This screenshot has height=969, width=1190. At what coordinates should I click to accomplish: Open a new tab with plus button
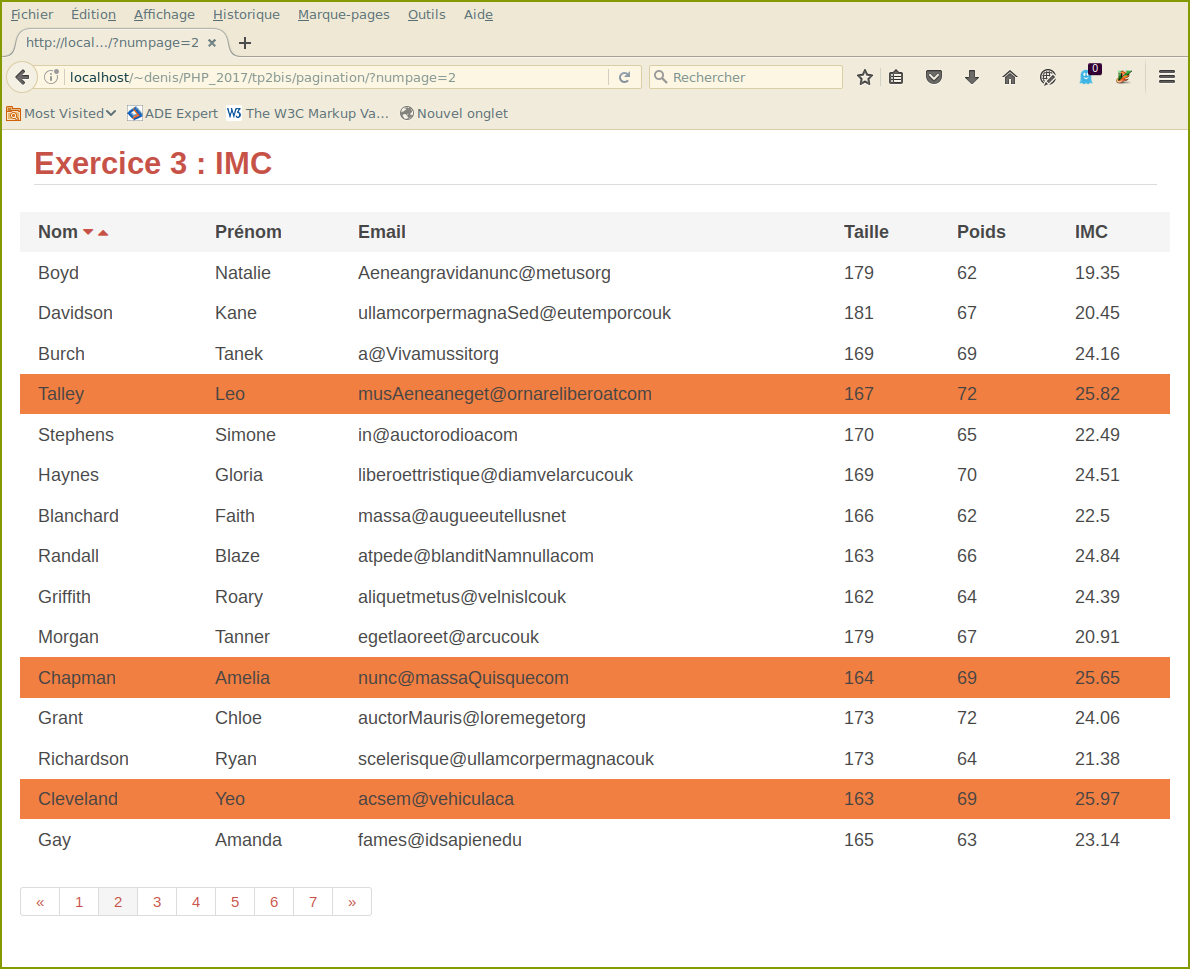point(245,43)
